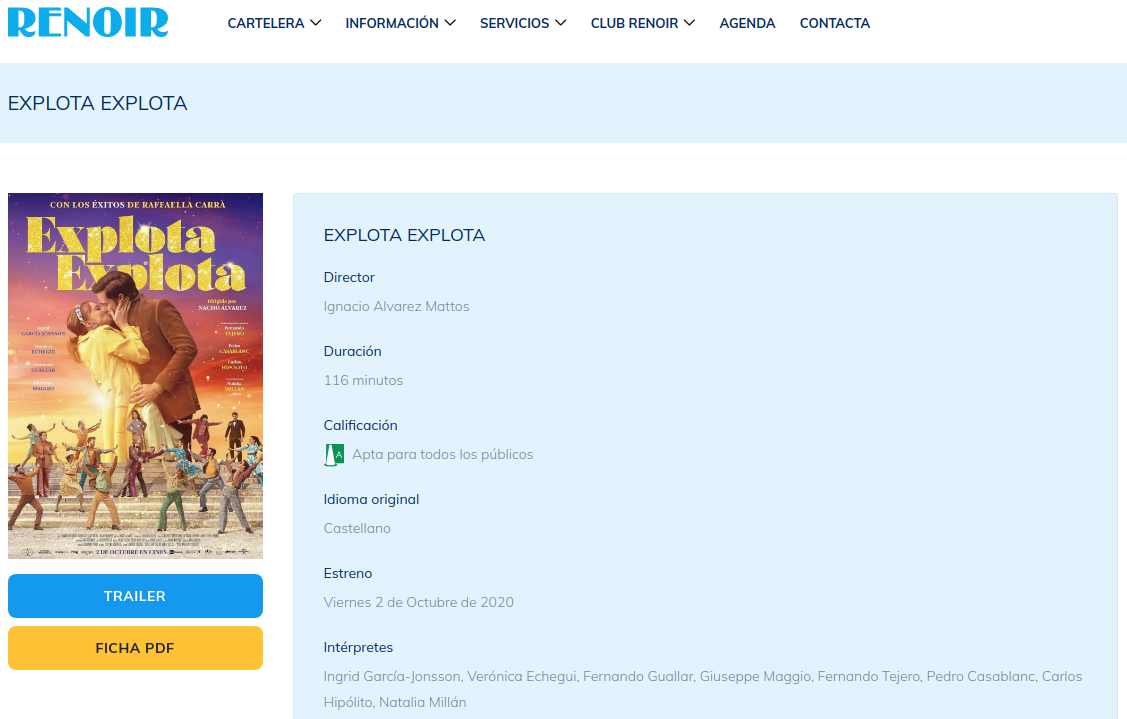Click the Duración label
This screenshot has height=719, width=1127.
[352, 352]
